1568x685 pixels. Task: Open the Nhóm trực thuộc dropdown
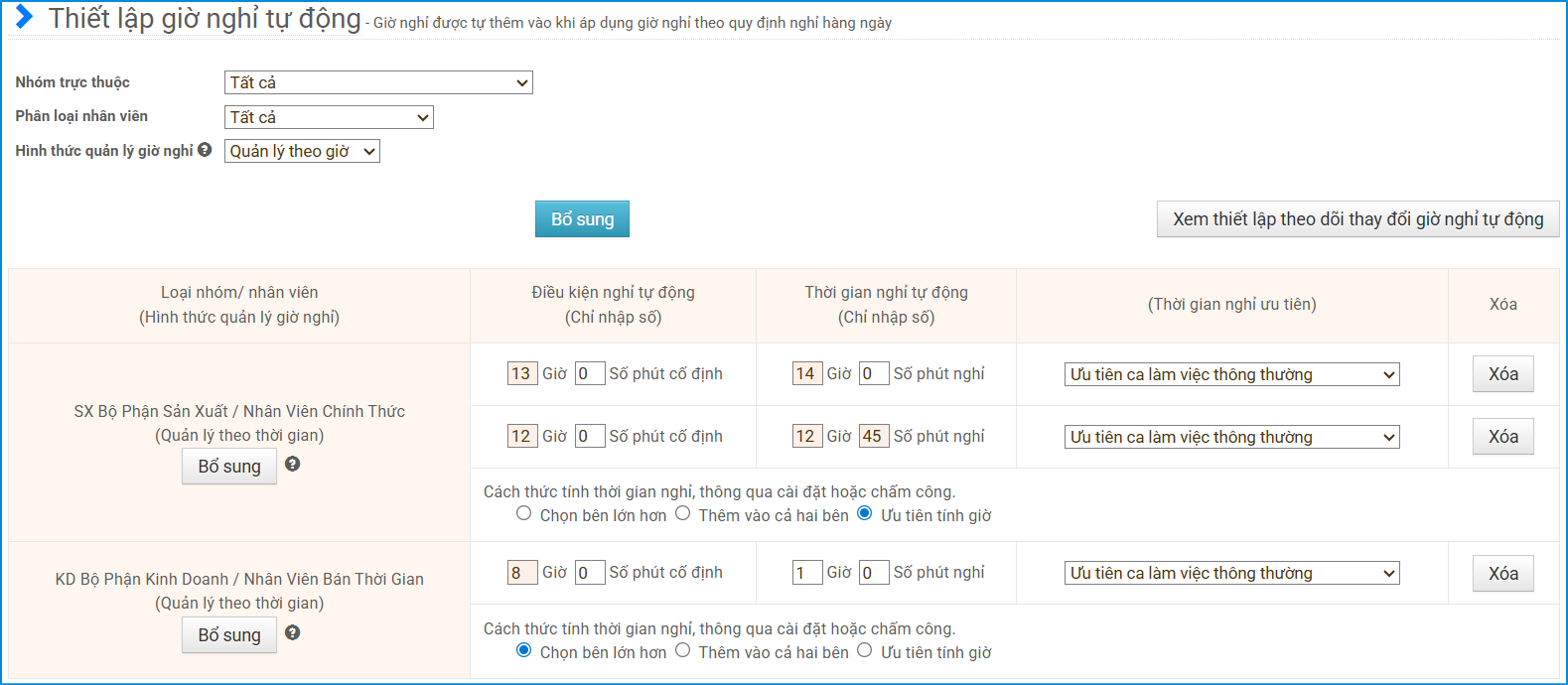(x=378, y=82)
